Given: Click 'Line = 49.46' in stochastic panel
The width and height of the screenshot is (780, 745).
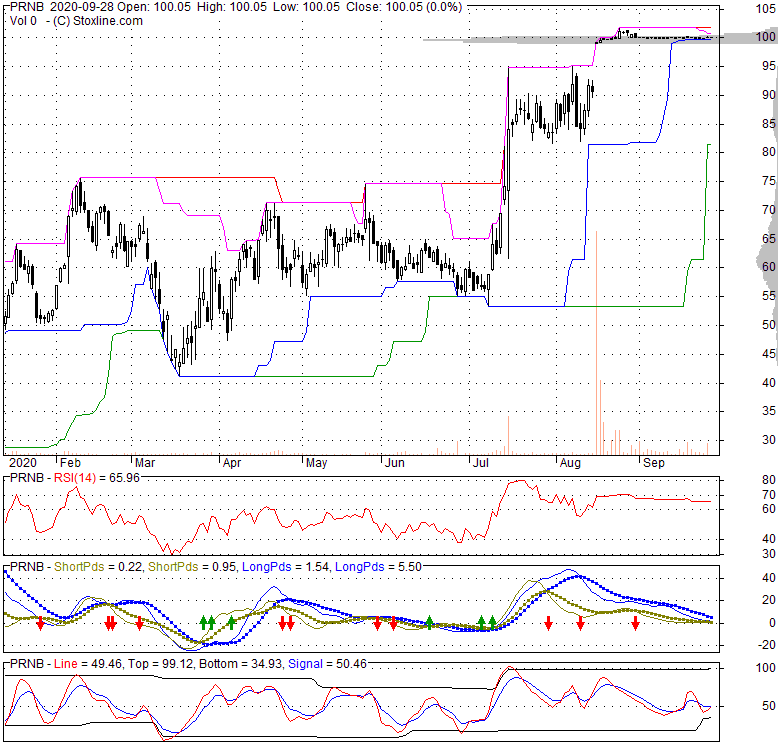Looking at the screenshot, I should click(88, 664).
